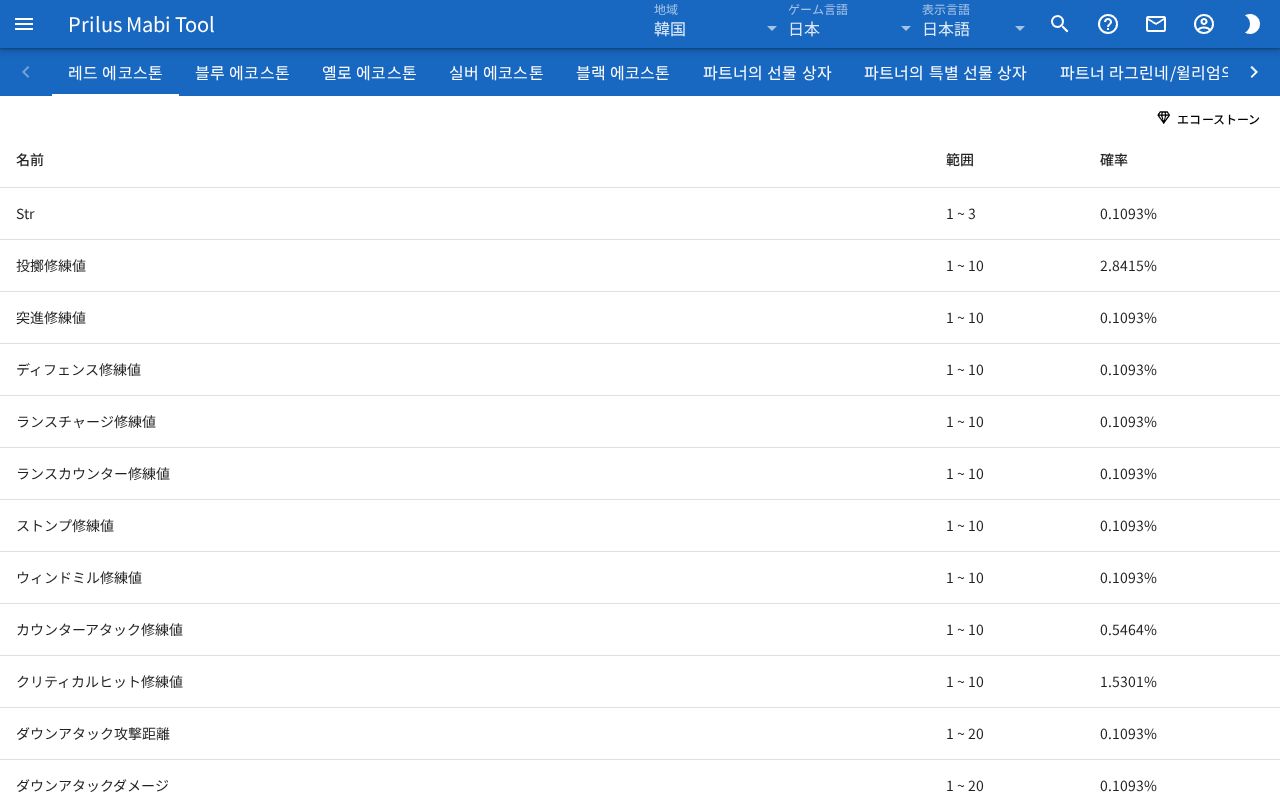The image size is (1280, 800).
Task: Select the 파트너의 선물 상자 tab
Action: point(767,72)
